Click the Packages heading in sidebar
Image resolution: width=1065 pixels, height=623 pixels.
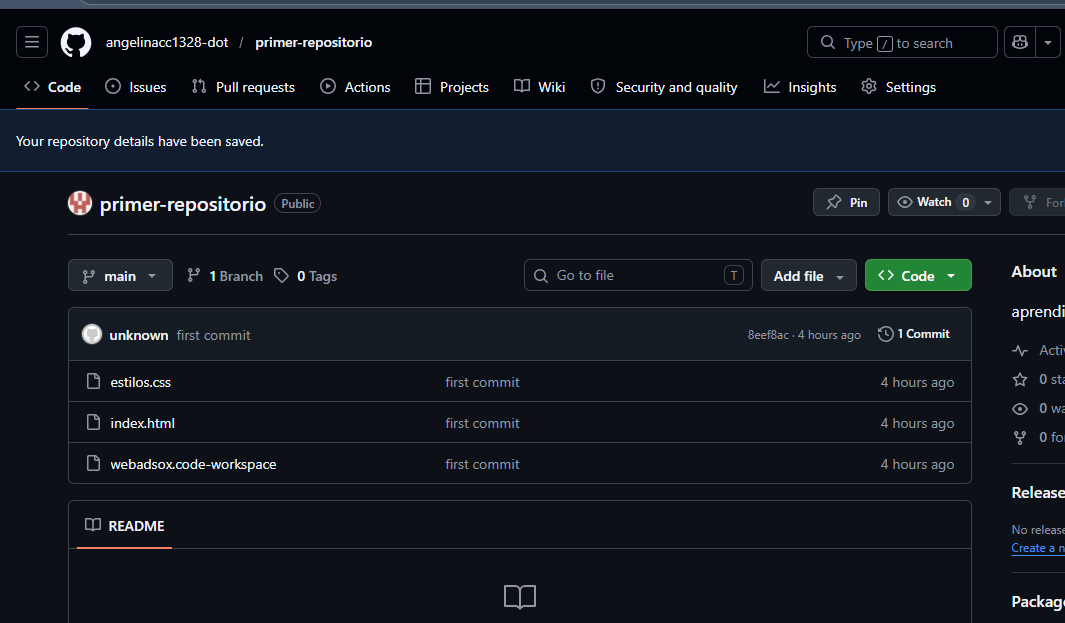click(x=1038, y=601)
